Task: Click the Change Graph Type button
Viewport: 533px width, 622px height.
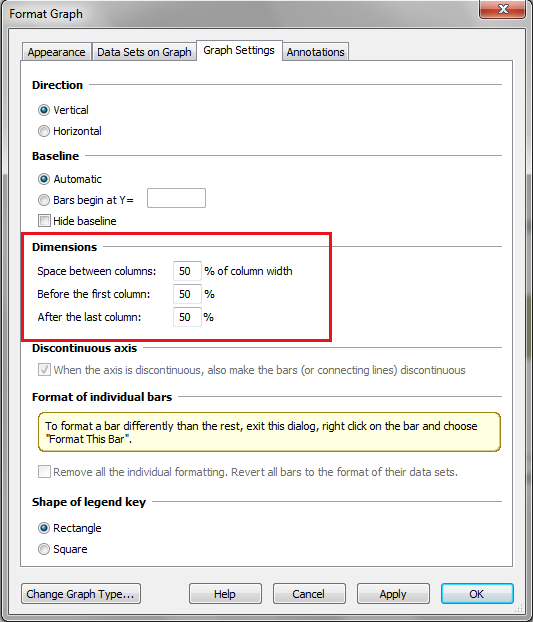Action: click(x=81, y=594)
